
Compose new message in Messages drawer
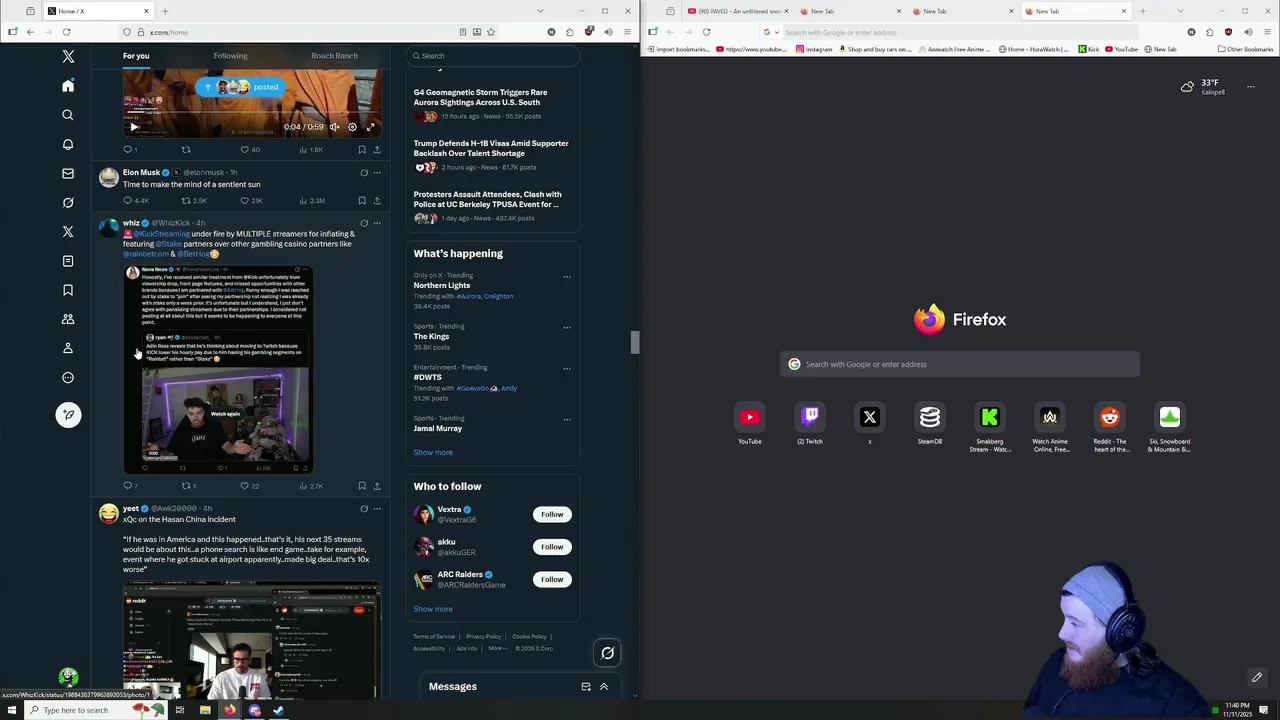tap(586, 687)
